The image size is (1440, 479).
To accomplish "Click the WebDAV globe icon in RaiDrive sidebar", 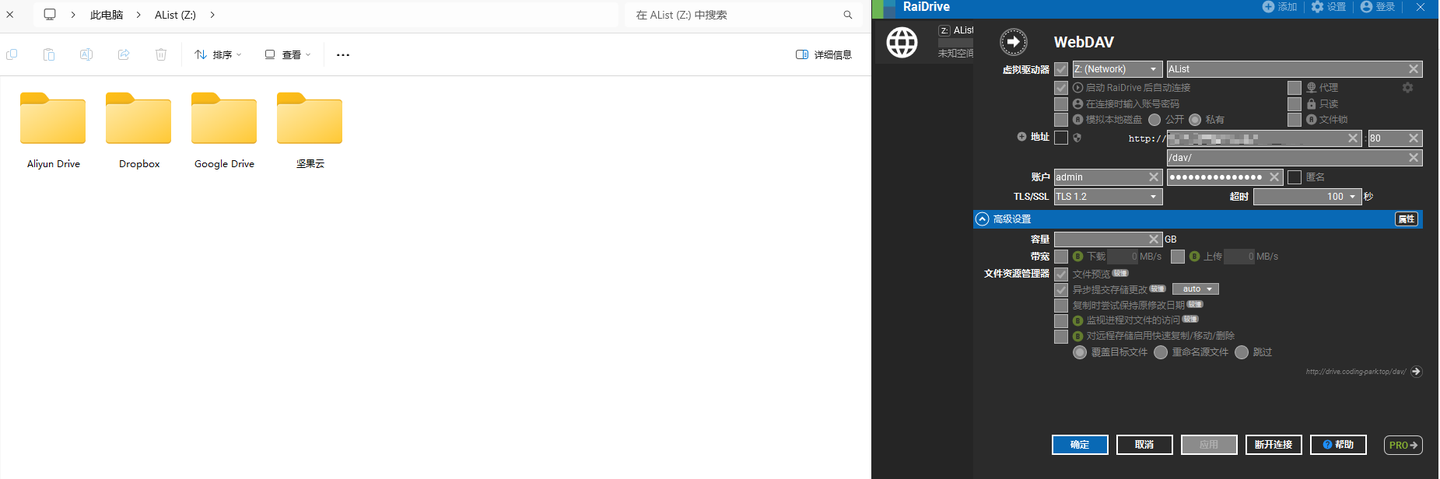I will [902, 43].
